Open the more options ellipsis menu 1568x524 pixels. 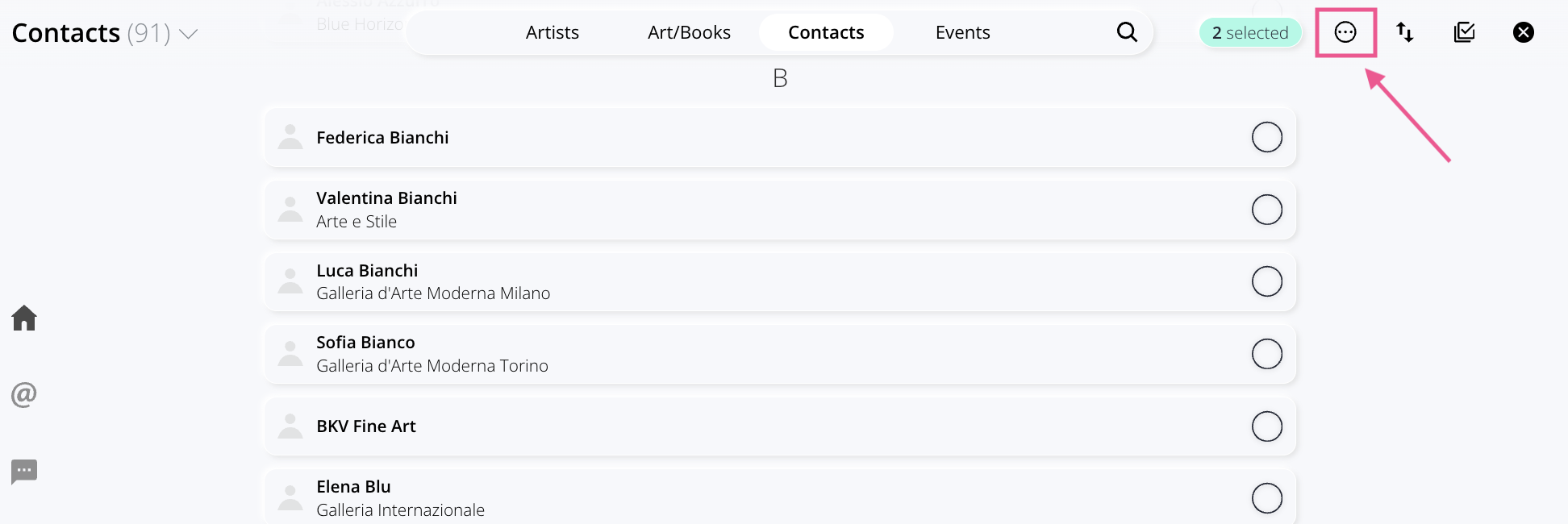point(1345,32)
